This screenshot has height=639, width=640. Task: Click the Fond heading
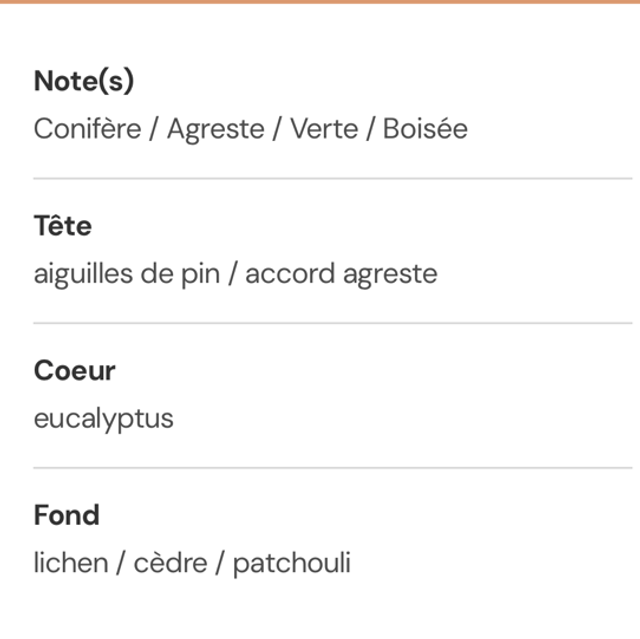[x=66, y=515]
